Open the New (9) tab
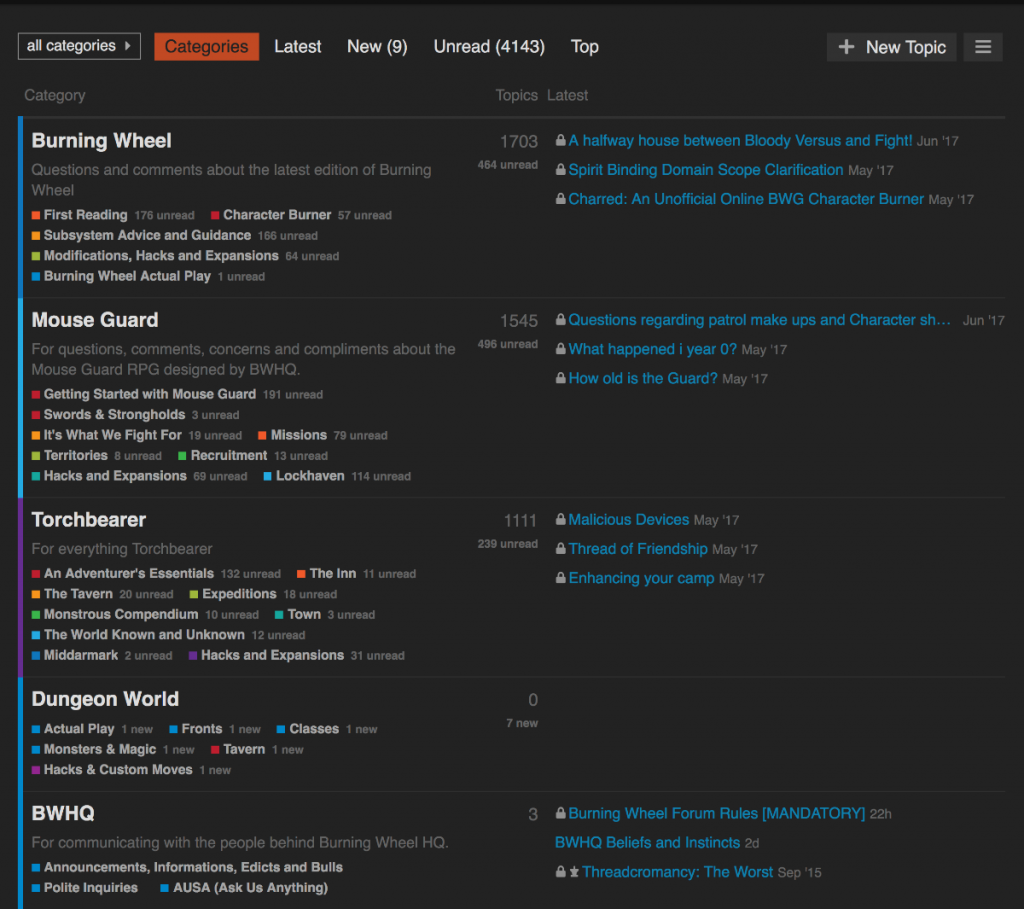Screen dimensions: 1024x909 377,46
